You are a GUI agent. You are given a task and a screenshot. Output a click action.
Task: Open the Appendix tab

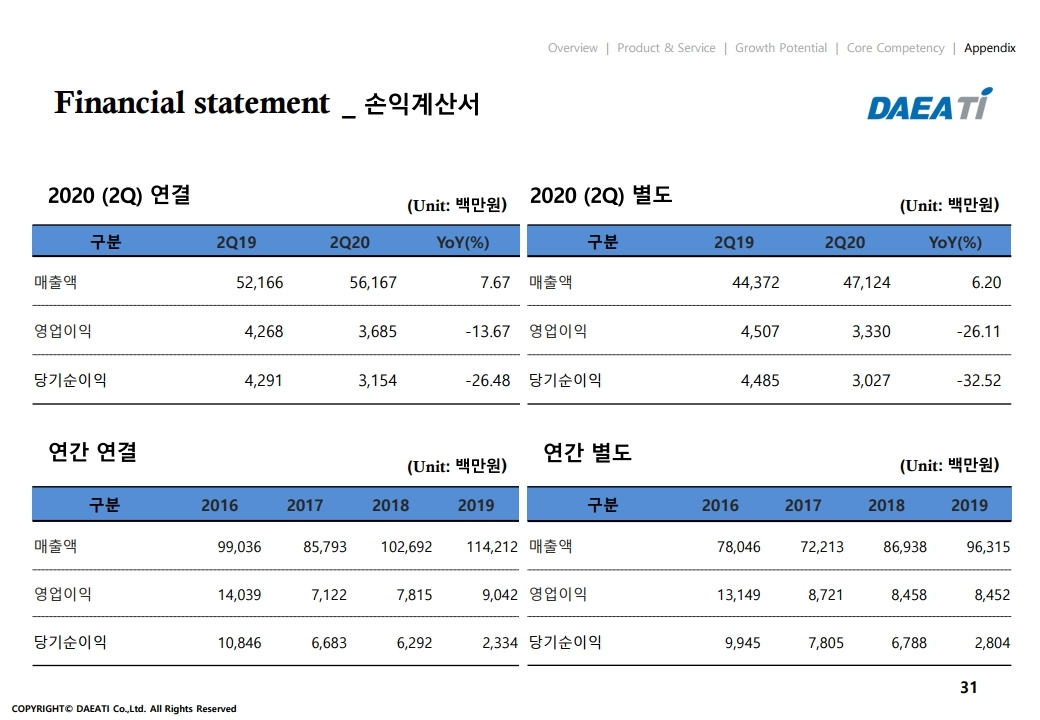pyautogui.click(x=990, y=48)
